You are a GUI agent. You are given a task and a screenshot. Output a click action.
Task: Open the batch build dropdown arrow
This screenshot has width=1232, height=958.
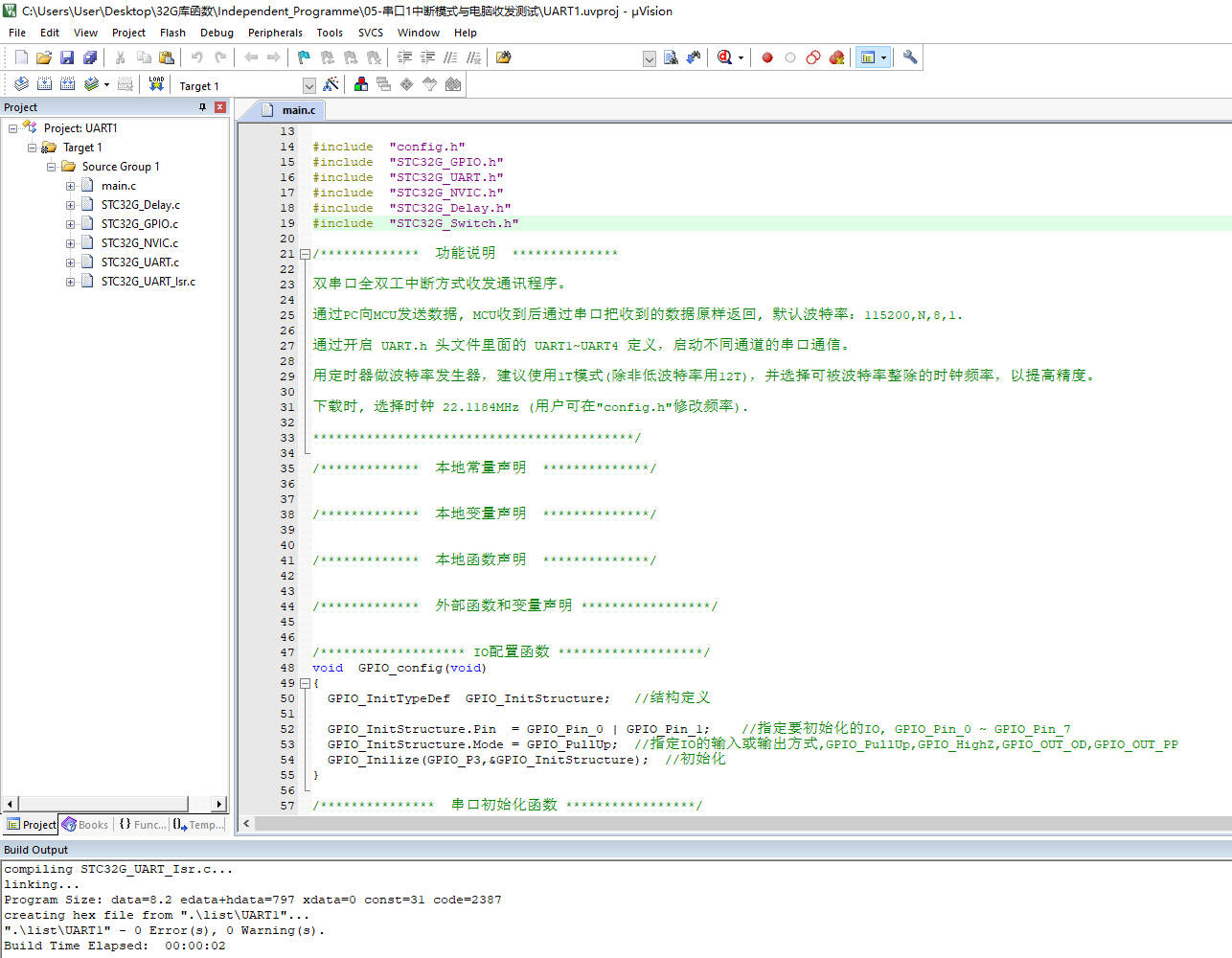[x=106, y=85]
